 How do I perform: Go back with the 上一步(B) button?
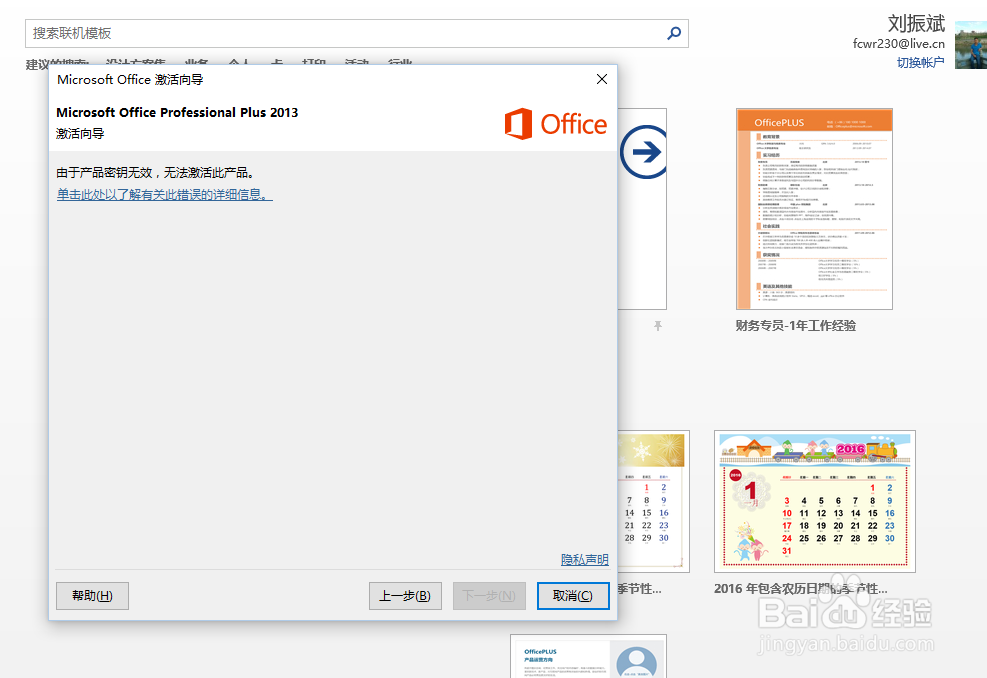pyautogui.click(x=405, y=596)
